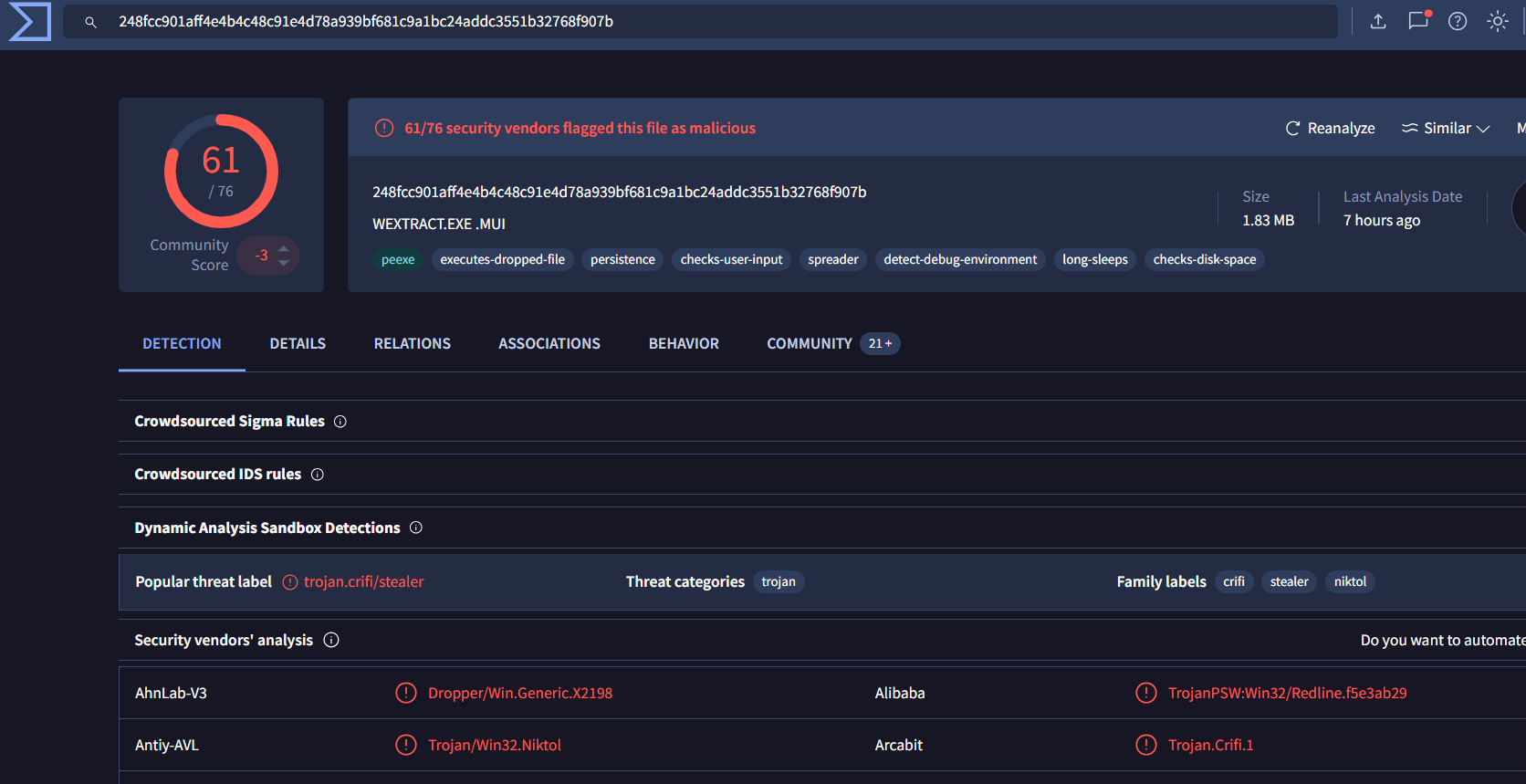Click the Reanalyze button label
This screenshot has height=784, width=1526.
tap(1342, 129)
